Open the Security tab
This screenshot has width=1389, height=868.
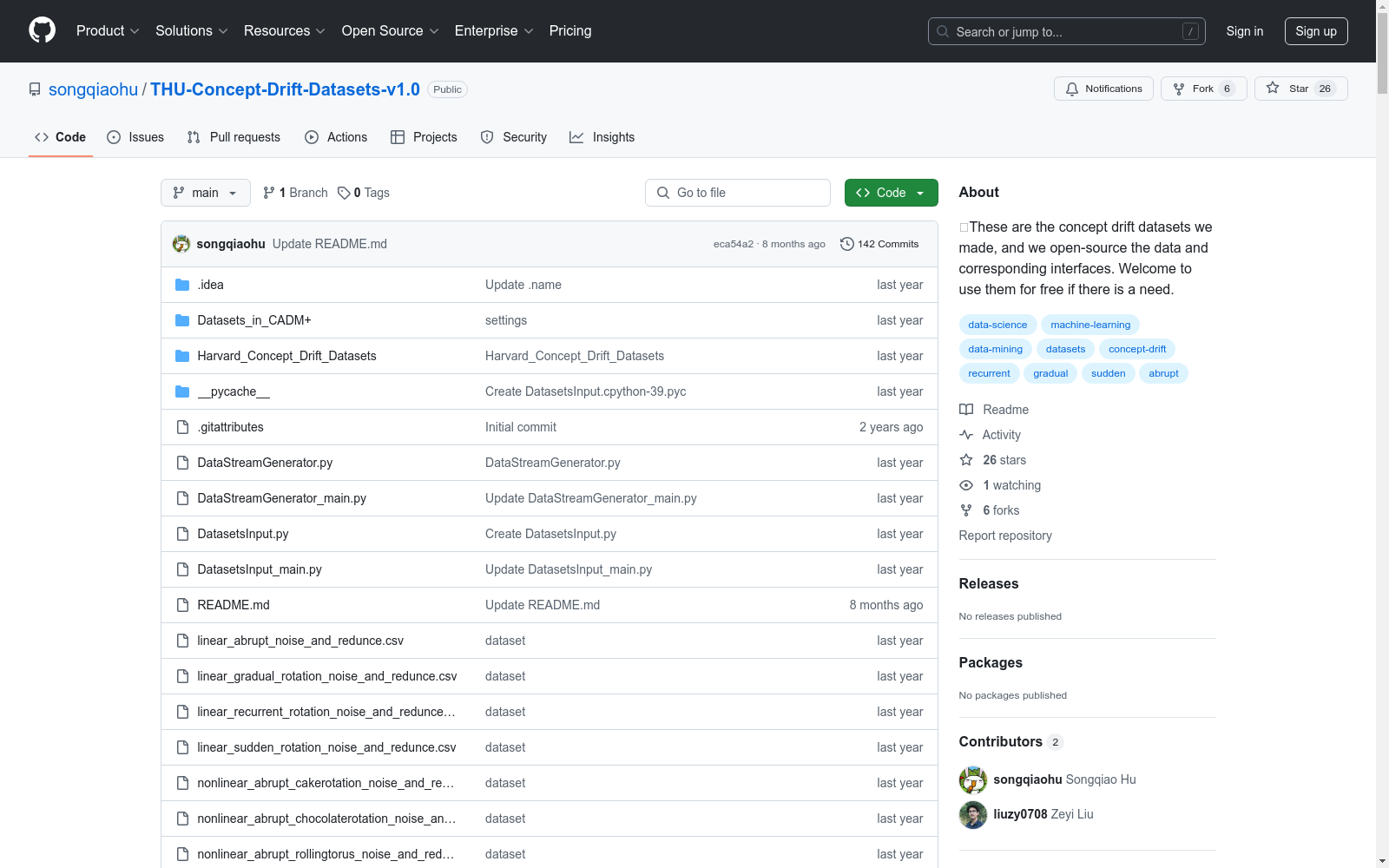[x=514, y=137]
